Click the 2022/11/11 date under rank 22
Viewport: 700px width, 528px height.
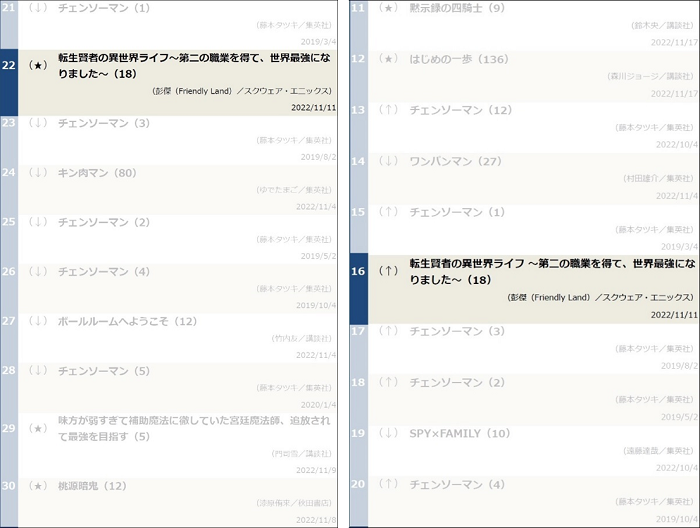point(313,108)
